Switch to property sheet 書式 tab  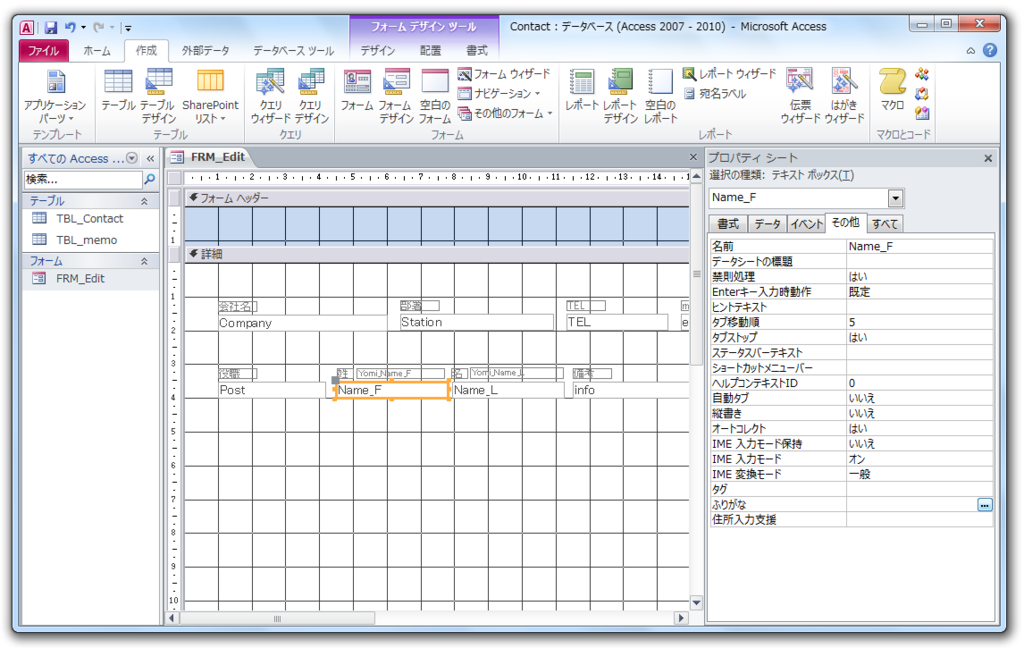[728, 224]
